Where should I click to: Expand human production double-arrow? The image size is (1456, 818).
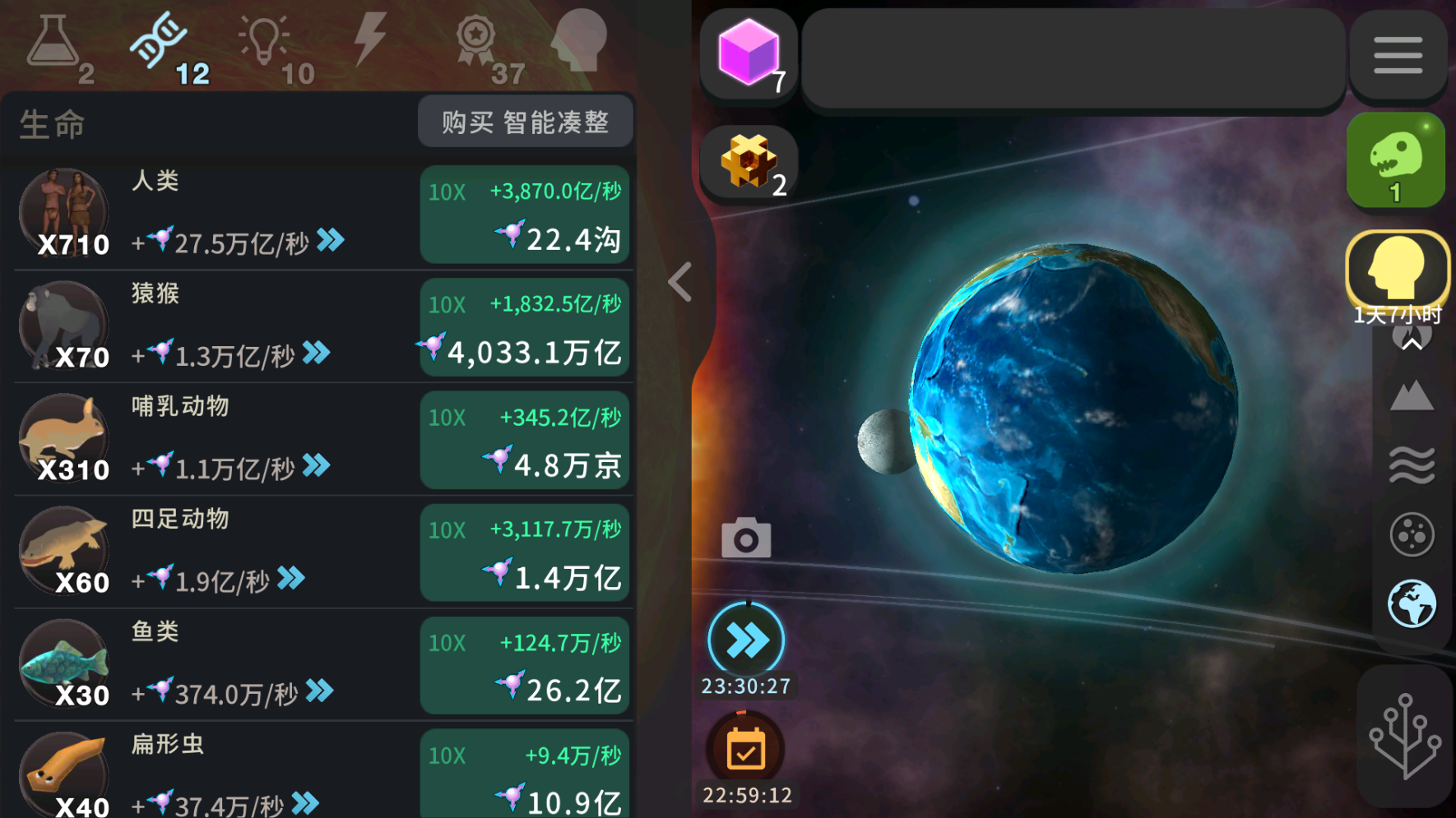click(331, 241)
